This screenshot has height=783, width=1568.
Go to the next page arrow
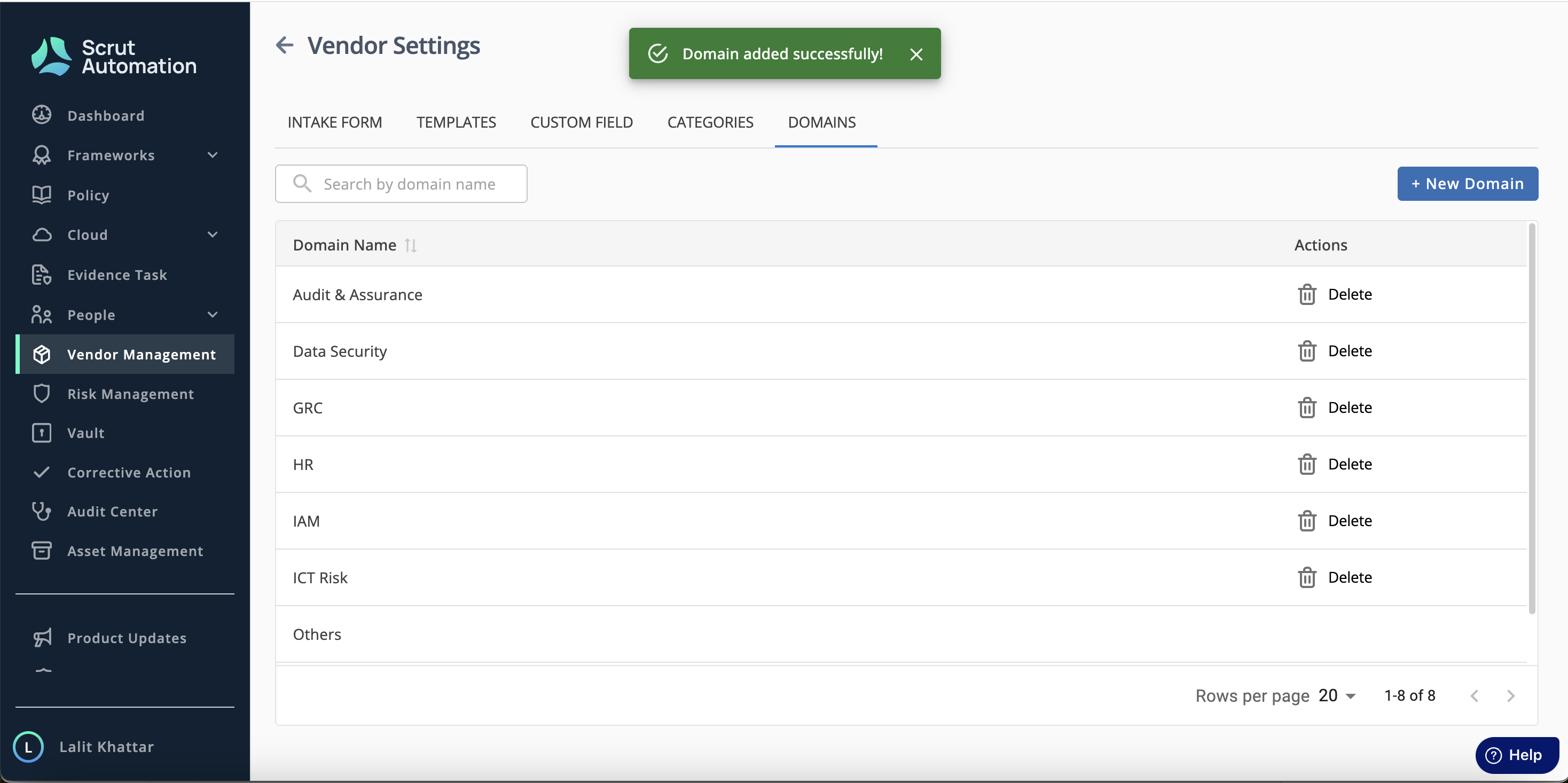(1511, 695)
